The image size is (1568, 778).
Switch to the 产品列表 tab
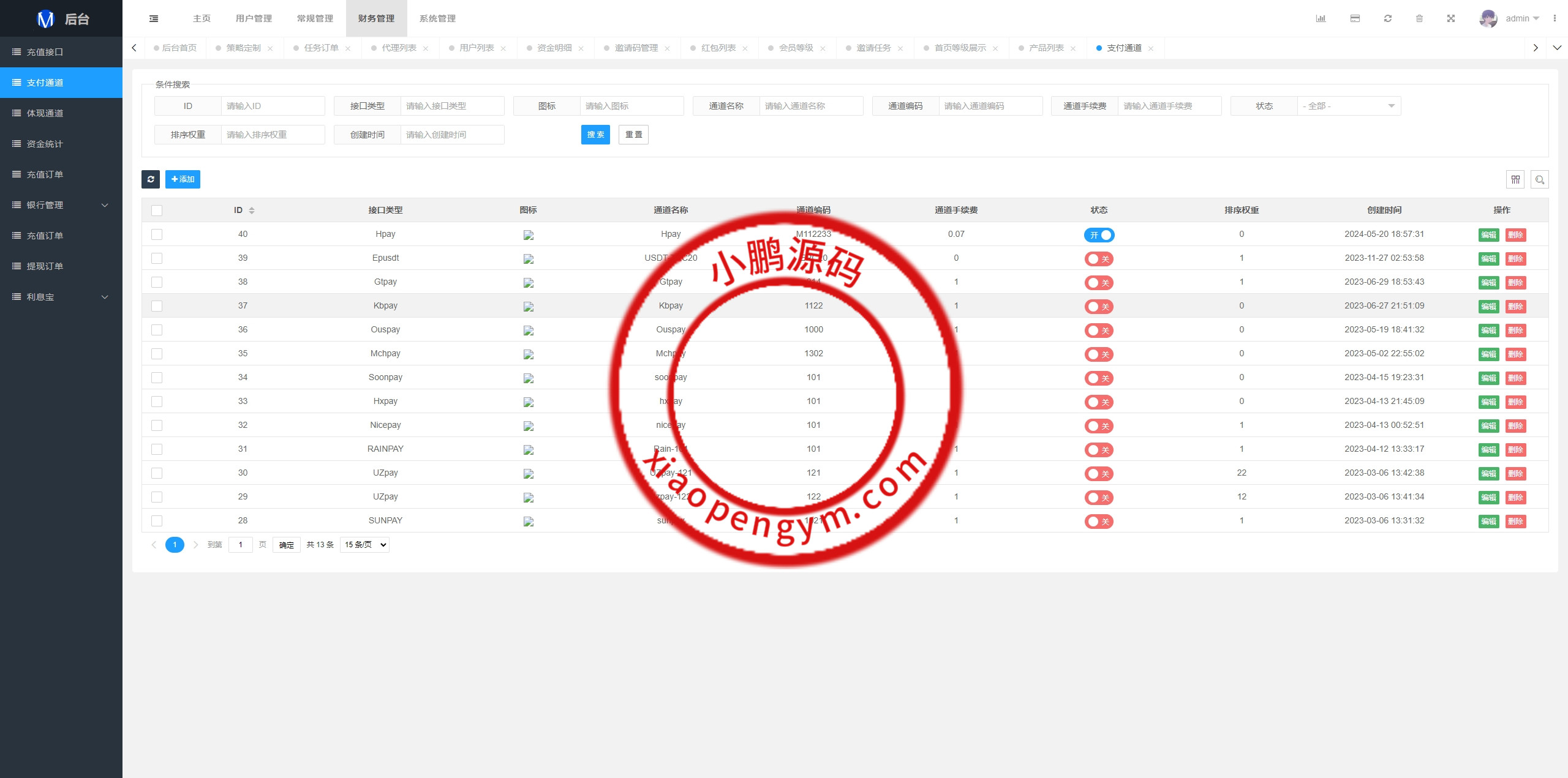(1046, 48)
